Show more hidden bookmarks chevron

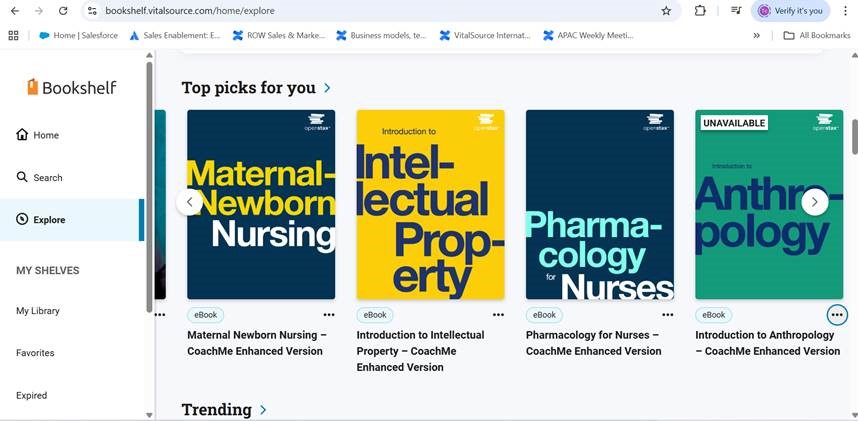[x=756, y=35]
